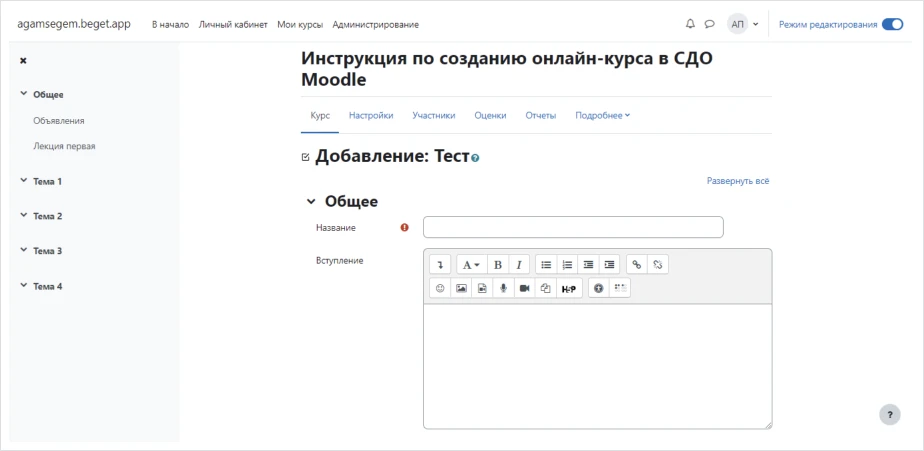The height and width of the screenshot is (451, 924).
Task: Focus the Название input field
Action: coord(573,227)
